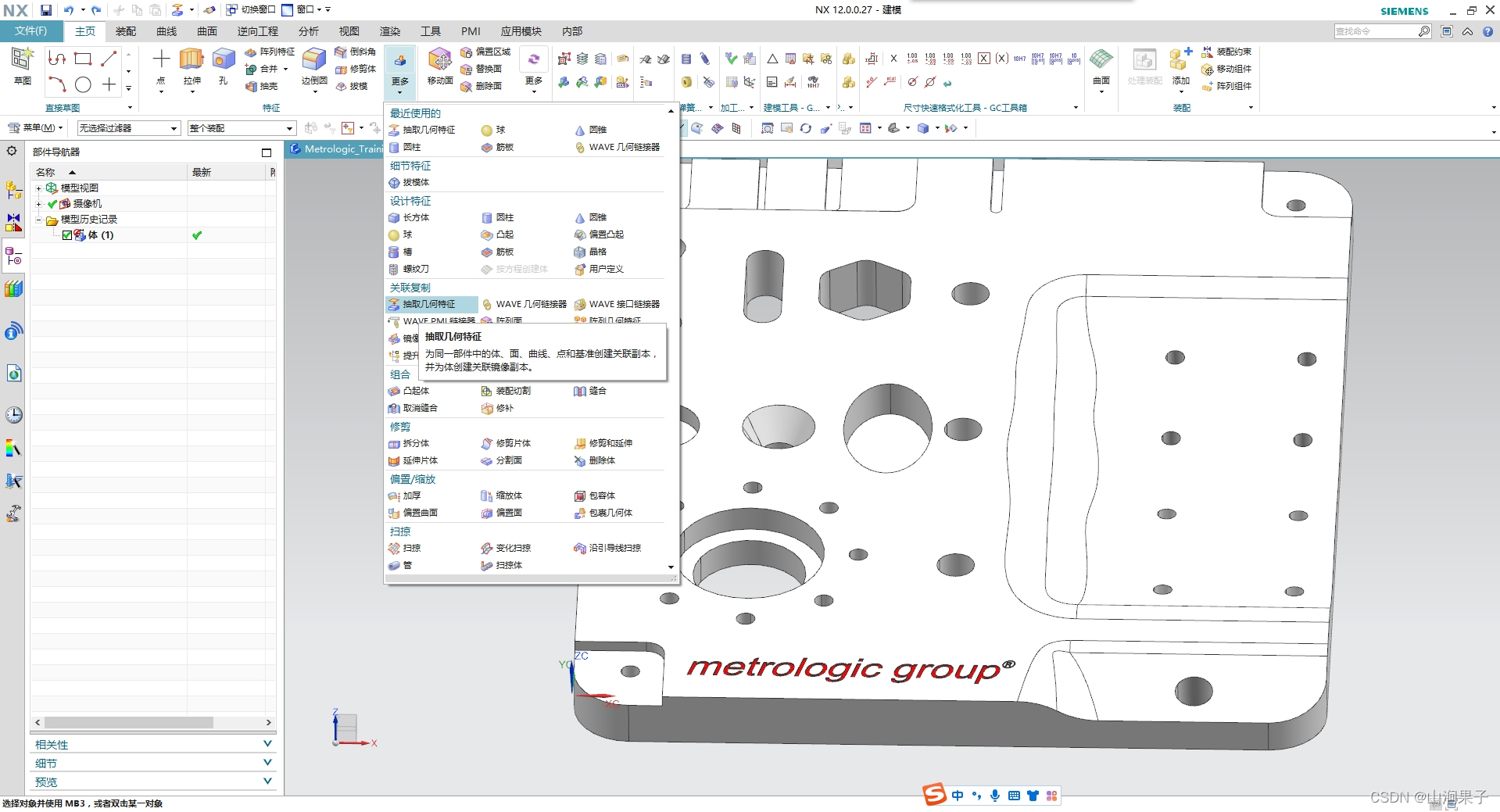Click 装配约束 in the assembly group

[1226, 52]
